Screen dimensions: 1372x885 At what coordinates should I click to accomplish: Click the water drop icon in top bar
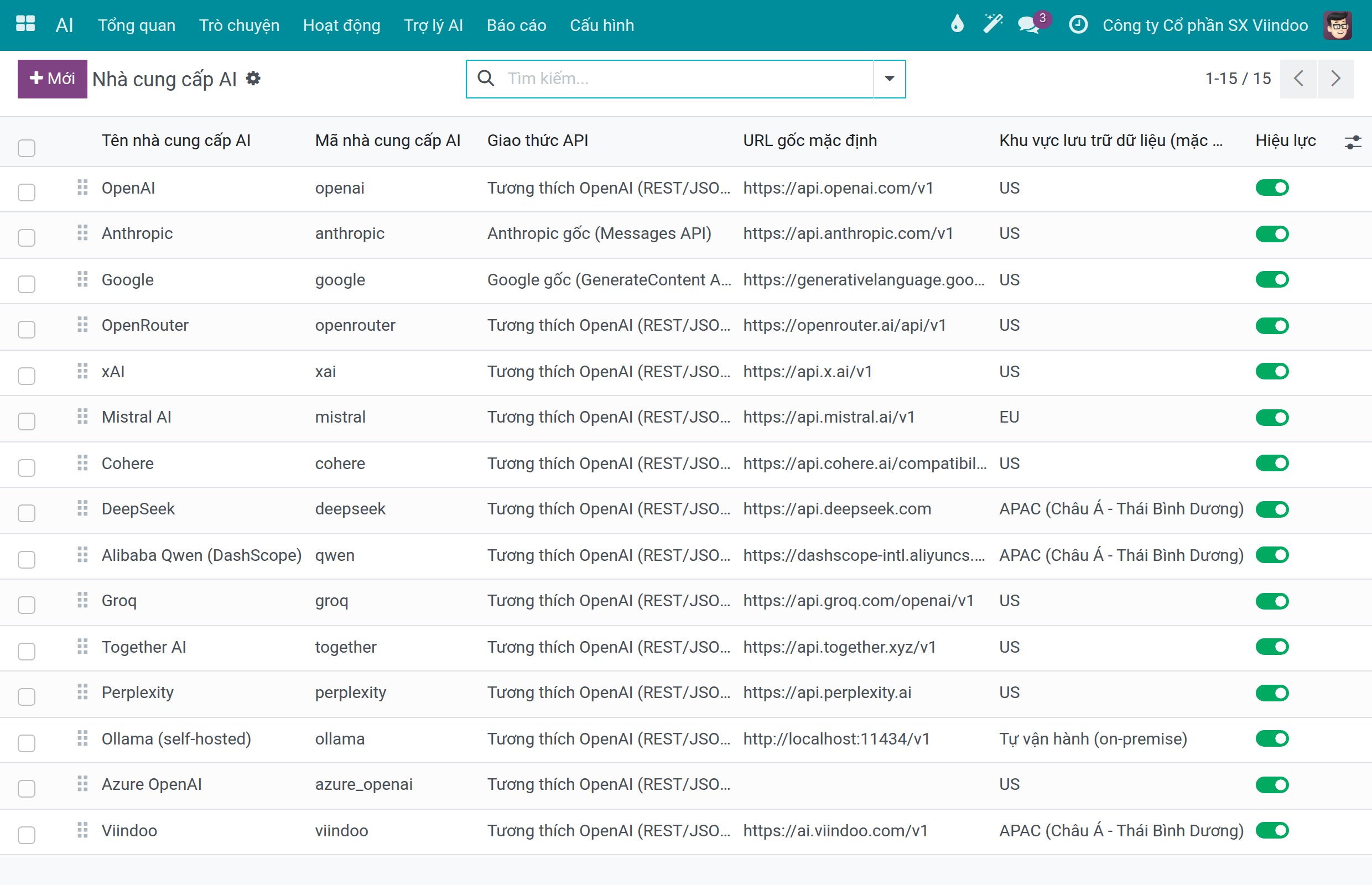tap(957, 24)
